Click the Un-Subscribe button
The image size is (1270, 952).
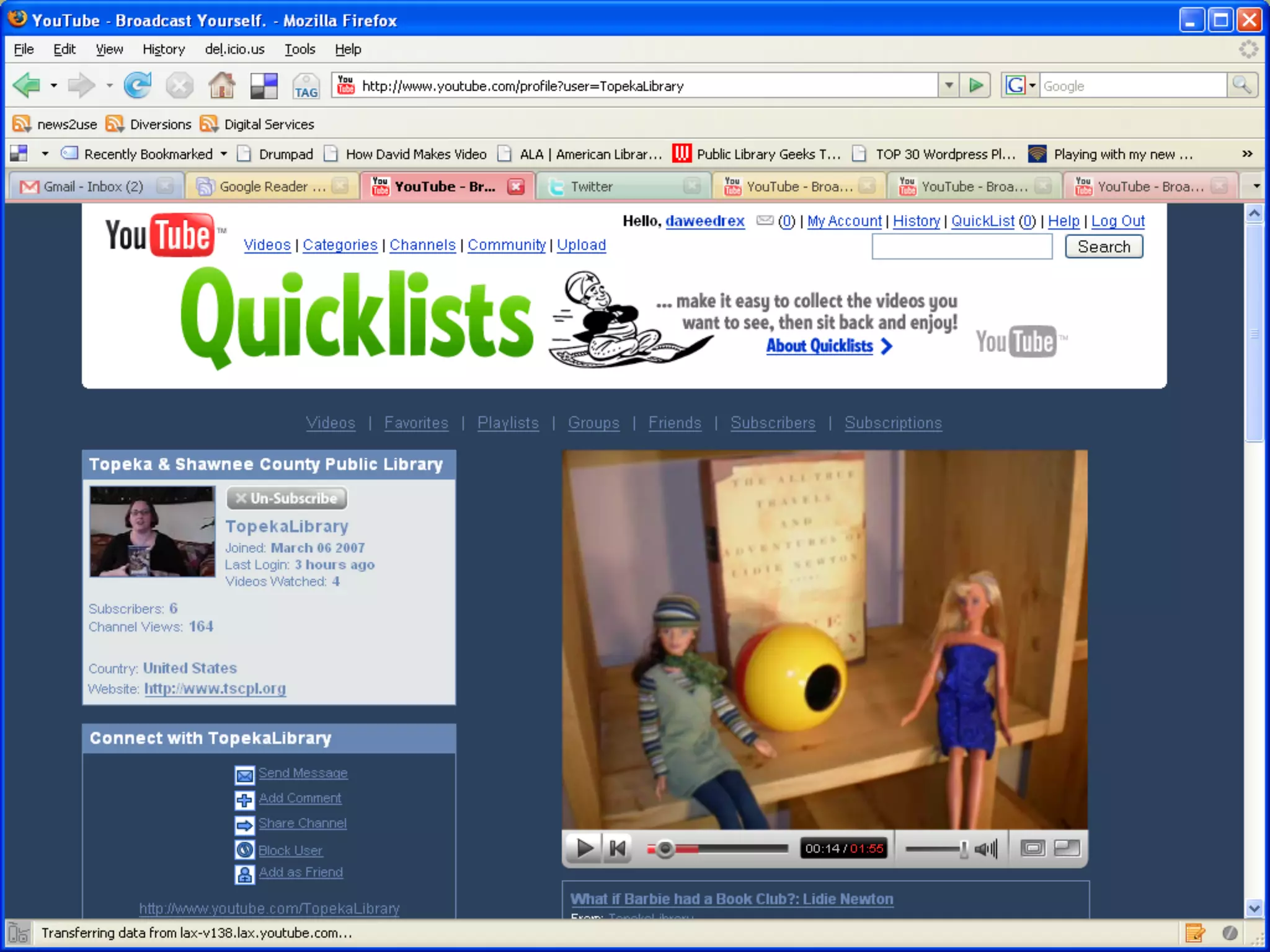pos(286,498)
